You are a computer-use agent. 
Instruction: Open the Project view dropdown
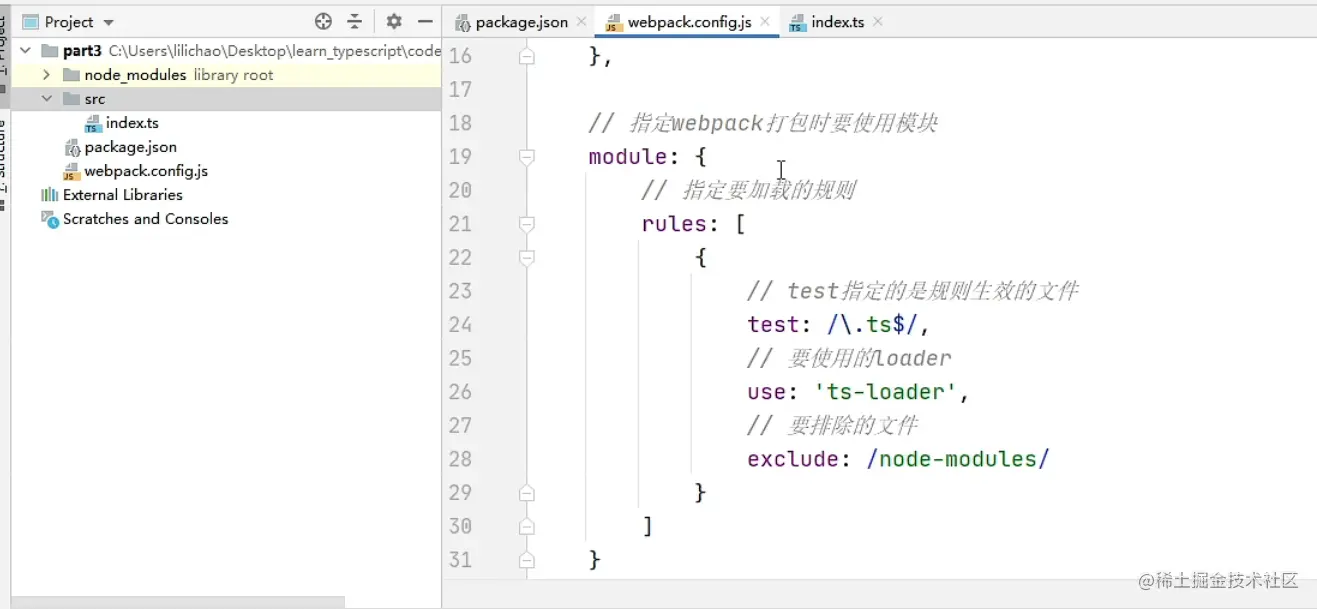click(108, 22)
